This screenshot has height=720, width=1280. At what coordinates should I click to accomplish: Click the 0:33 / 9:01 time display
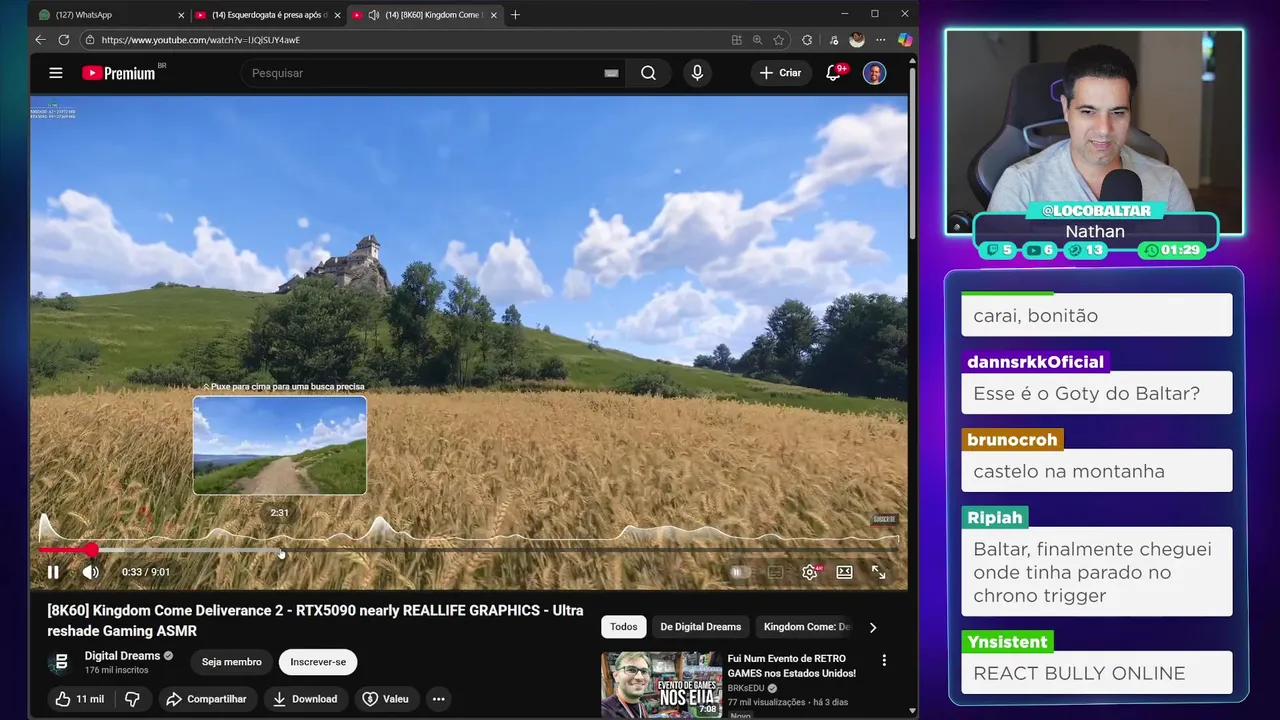point(146,572)
